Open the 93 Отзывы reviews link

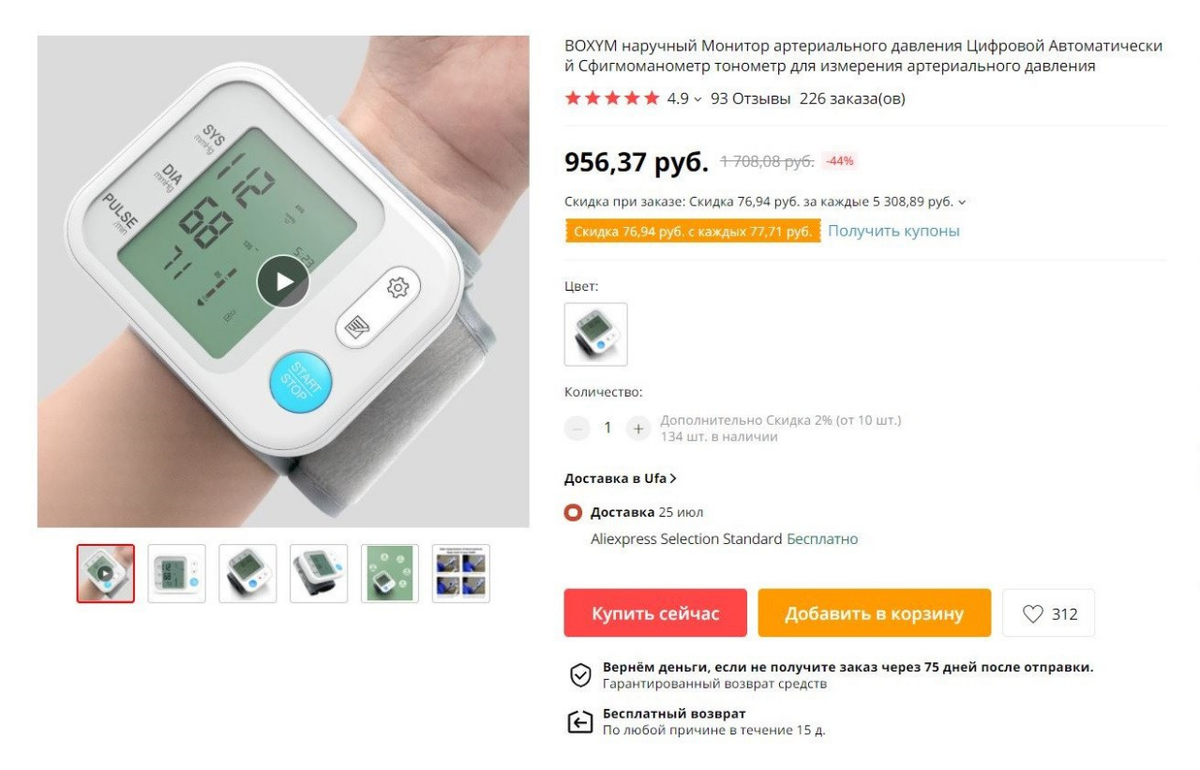click(751, 99)
